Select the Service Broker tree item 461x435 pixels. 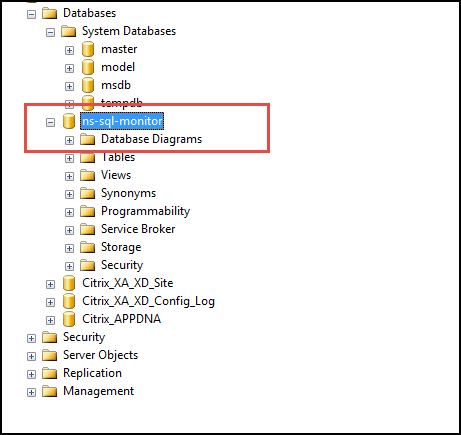coord(138,229)
